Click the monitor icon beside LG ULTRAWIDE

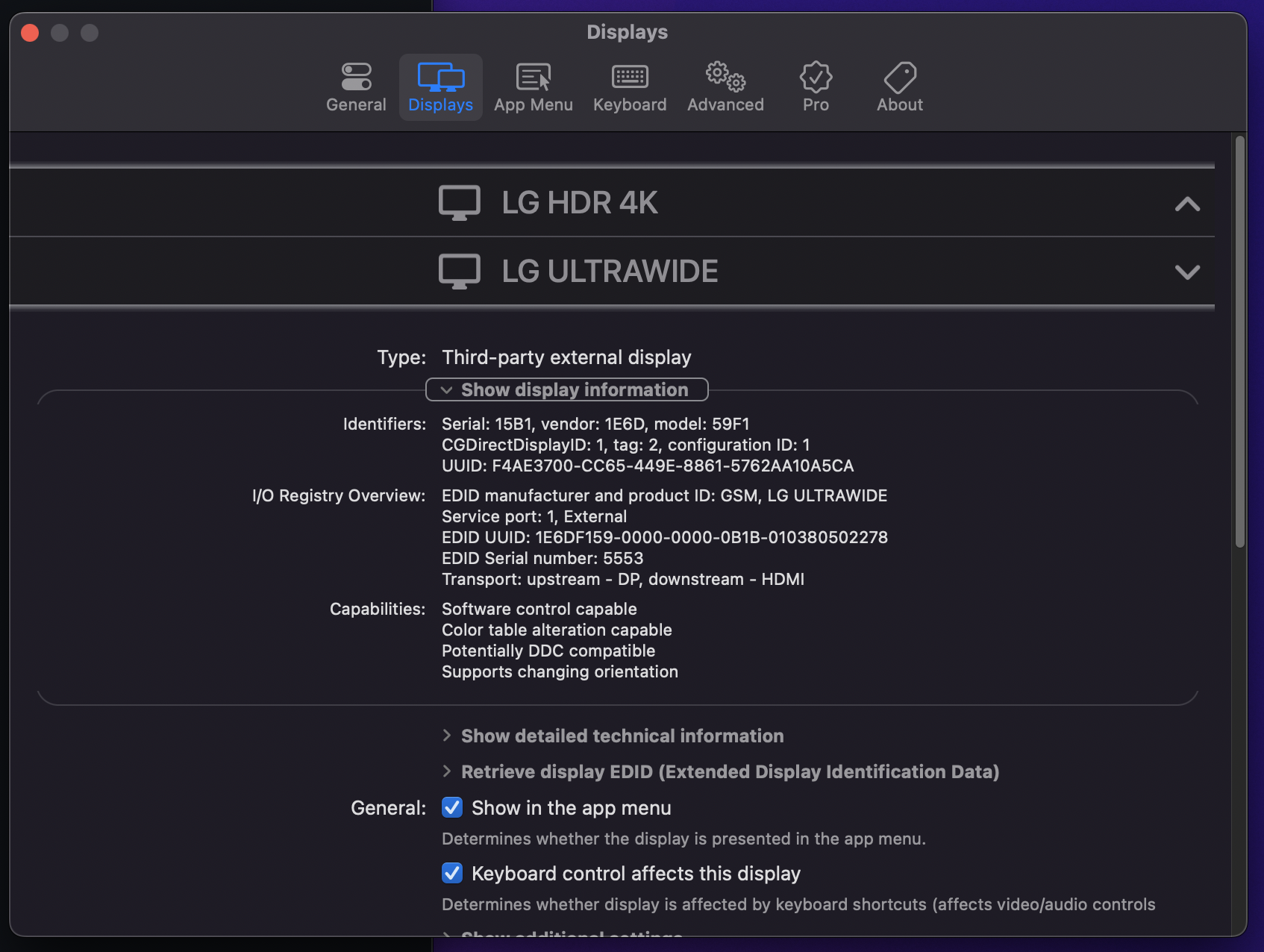click(460, 270)
